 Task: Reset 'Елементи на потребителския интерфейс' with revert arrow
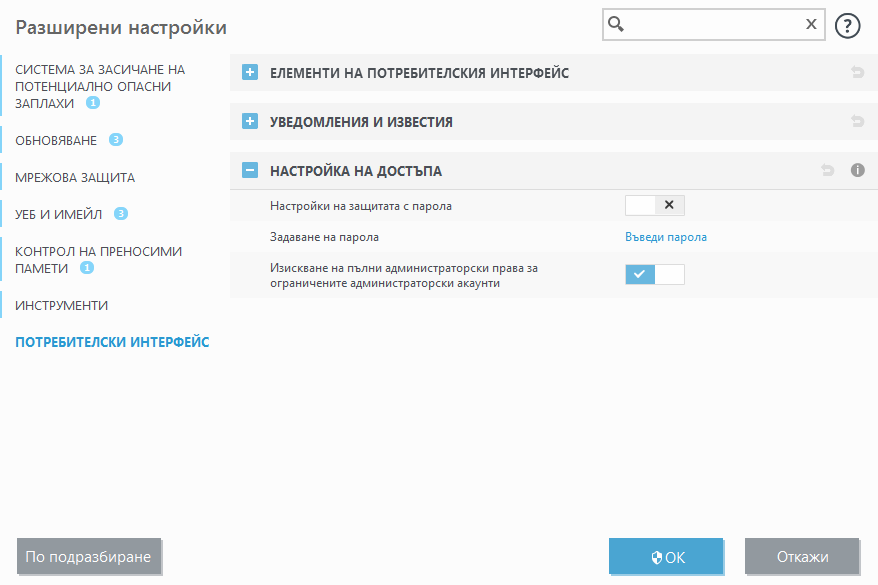point(856,72)
